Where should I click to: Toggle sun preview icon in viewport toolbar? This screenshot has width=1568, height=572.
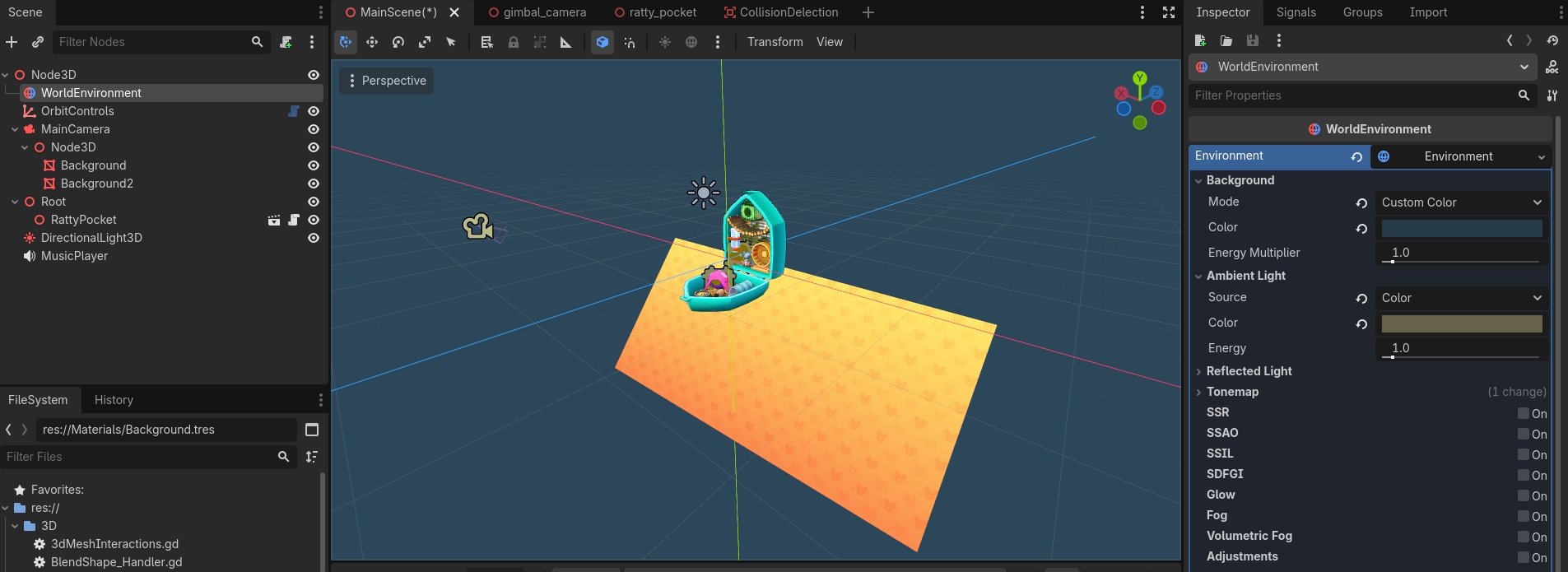665,42
